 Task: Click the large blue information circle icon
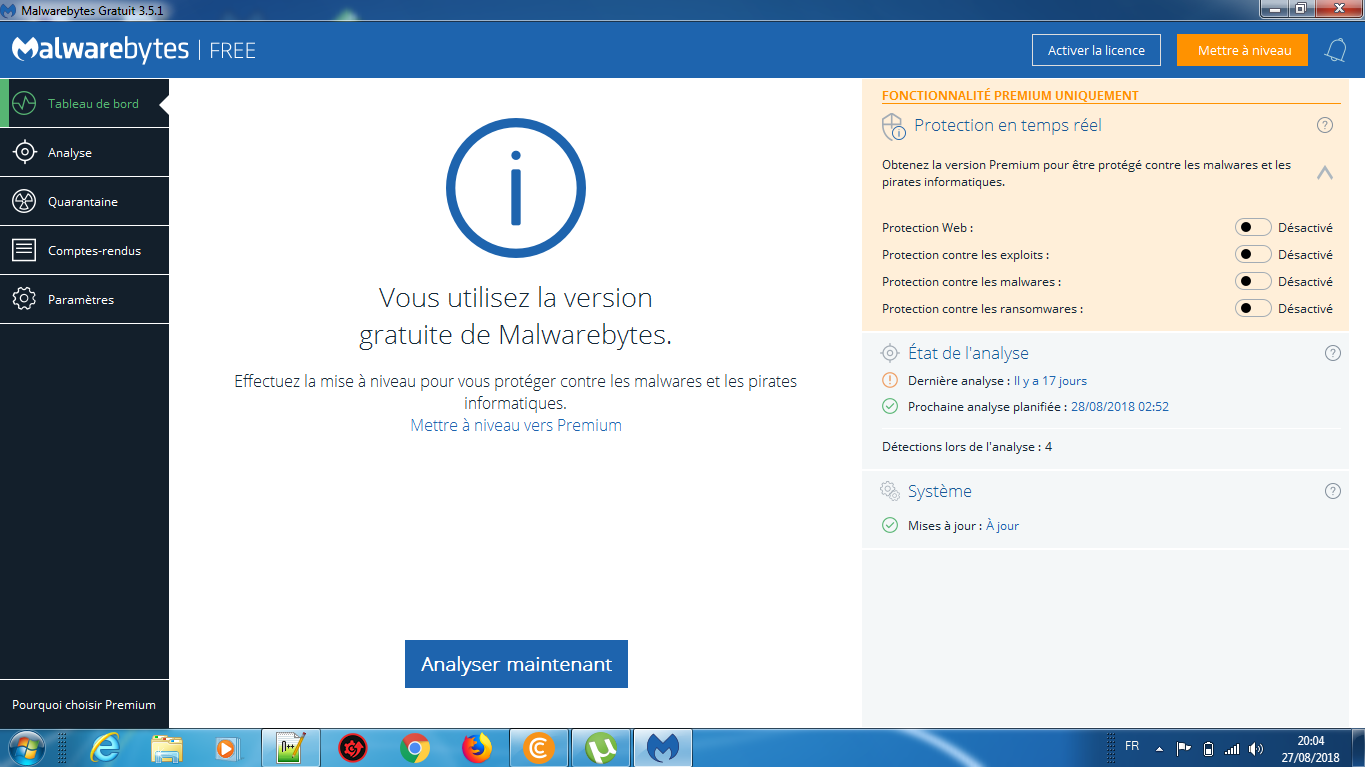516,188
